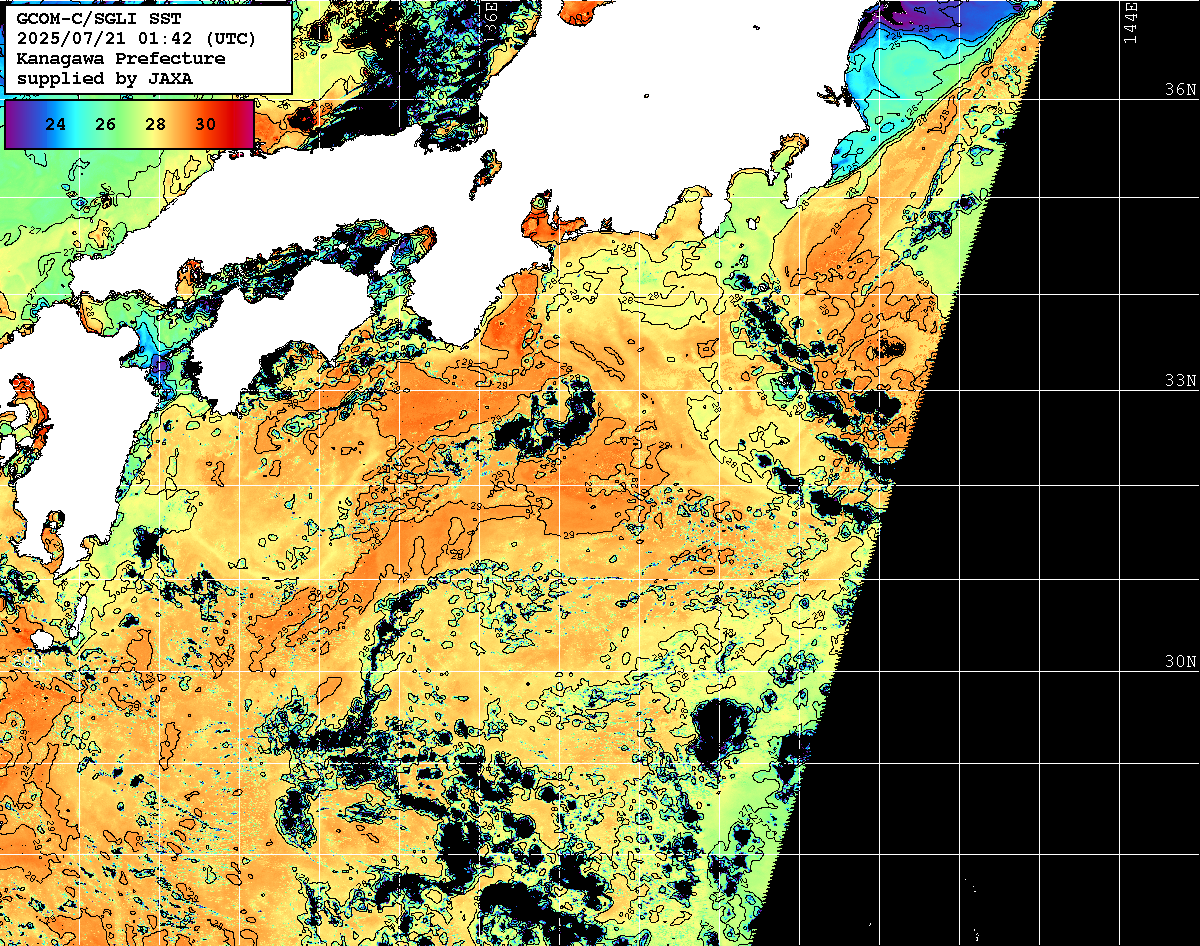Image resolution: width=1200 pixels, height=946 pixels.
Task: Click the '28' value on temperature legend
Action: tap(156, 124)
